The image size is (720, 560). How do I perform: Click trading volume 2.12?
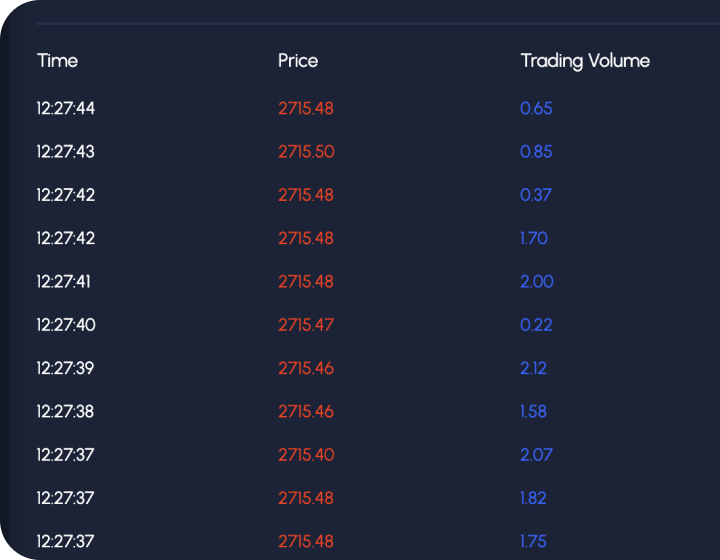[533, 368]
